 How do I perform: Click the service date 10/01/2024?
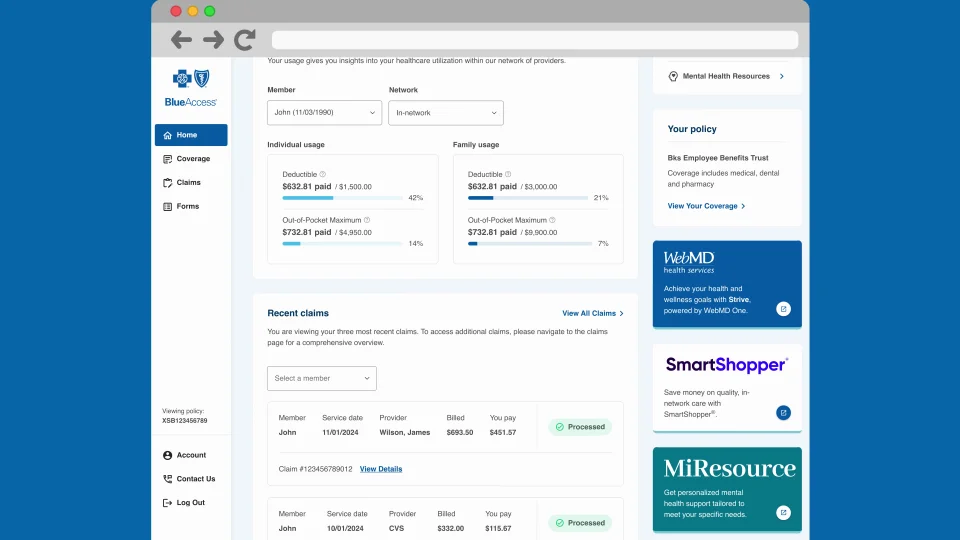(x=345, y=528)
